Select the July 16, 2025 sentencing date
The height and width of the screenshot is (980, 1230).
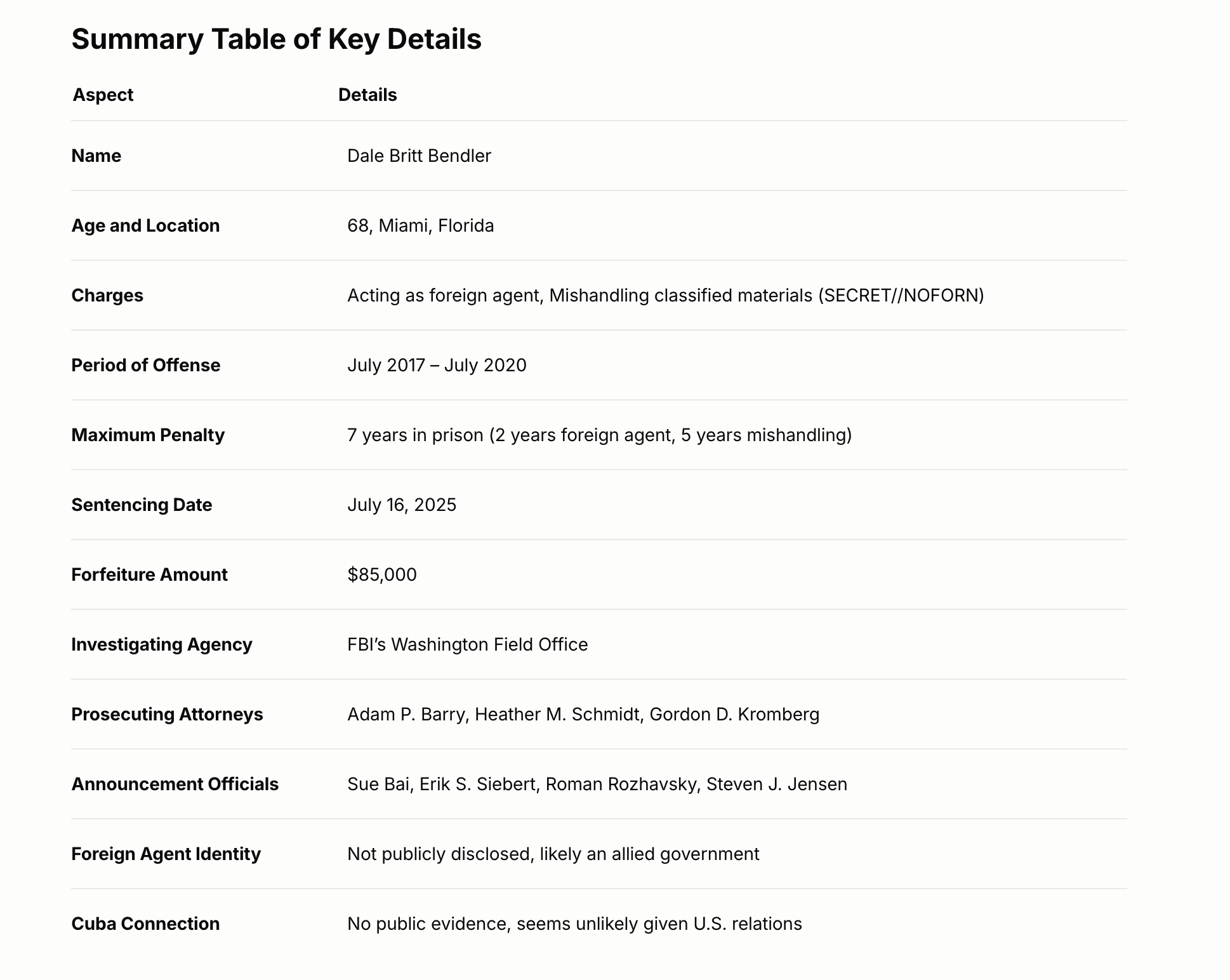pos(402,505)
